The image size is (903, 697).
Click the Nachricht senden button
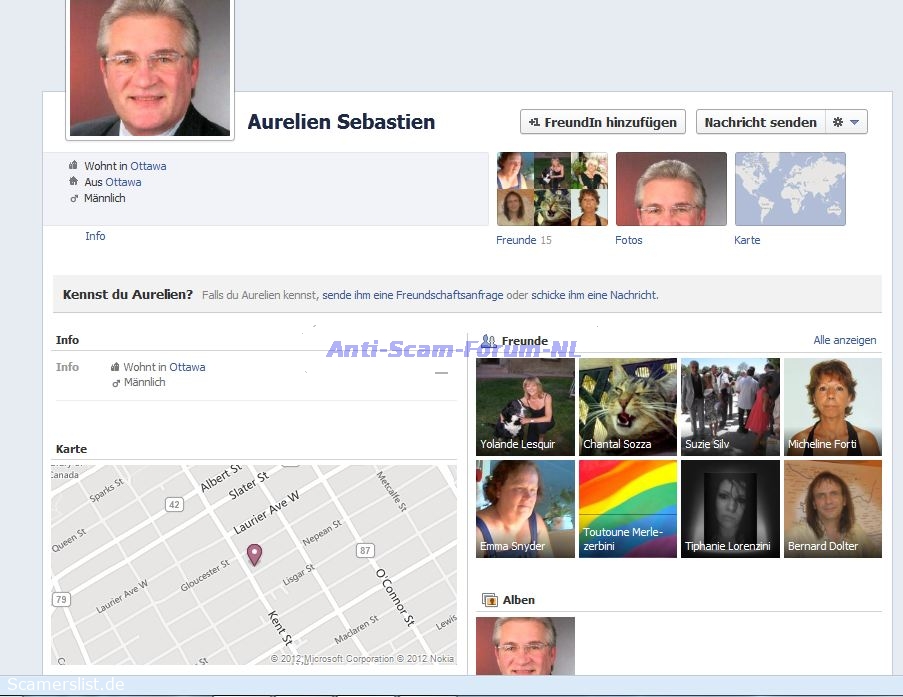coord(760,122)
